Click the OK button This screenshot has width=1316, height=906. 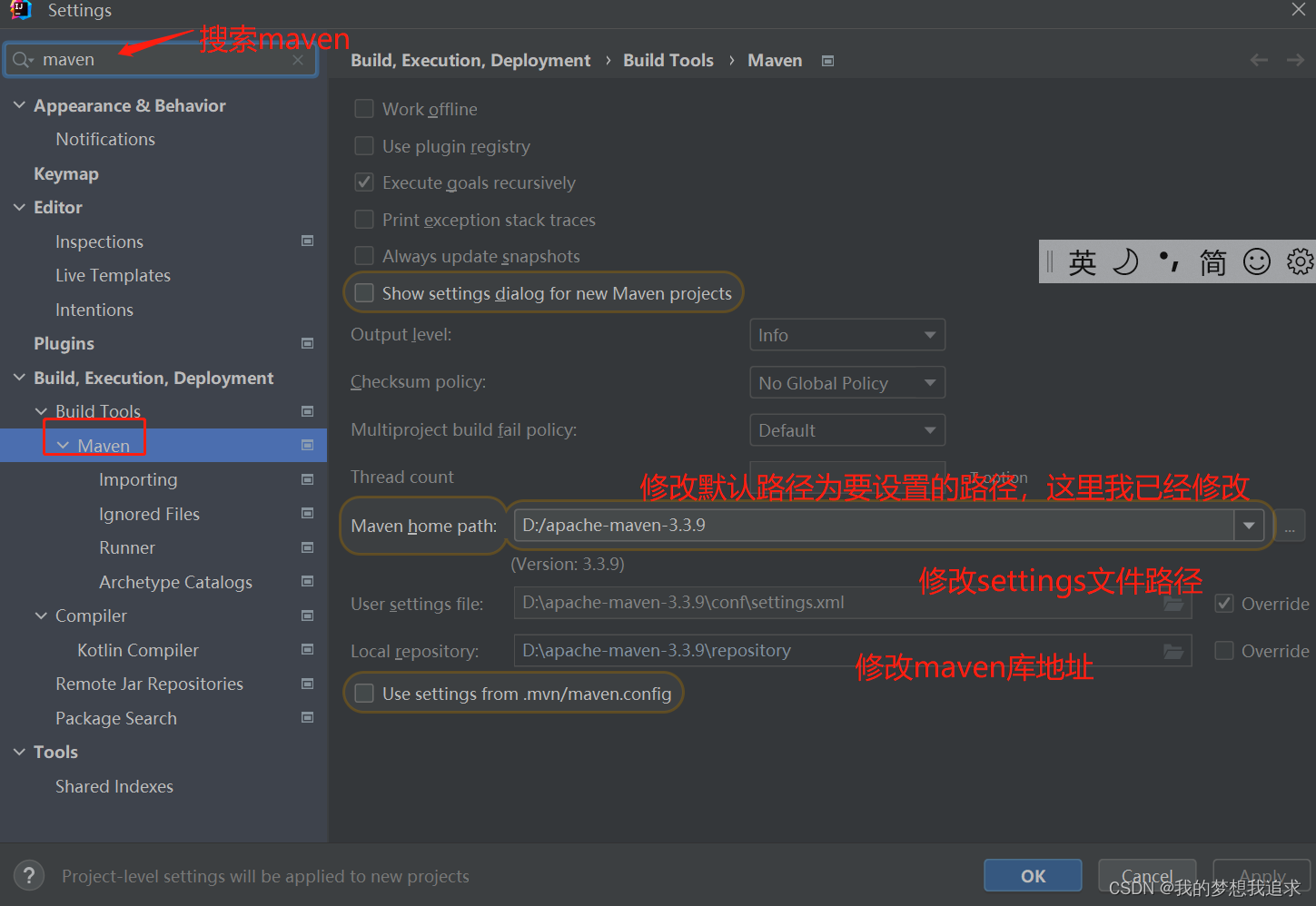pyautogui.click(x=1033, y=876)
